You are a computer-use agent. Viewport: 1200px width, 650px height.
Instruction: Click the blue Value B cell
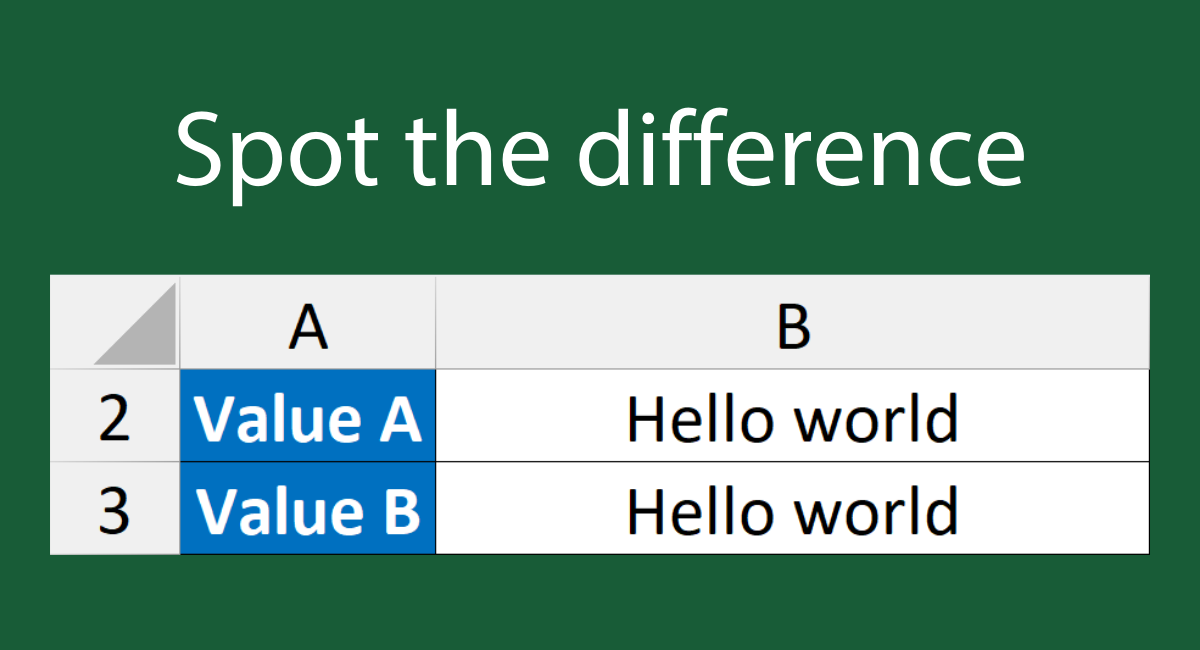(308, 508)
